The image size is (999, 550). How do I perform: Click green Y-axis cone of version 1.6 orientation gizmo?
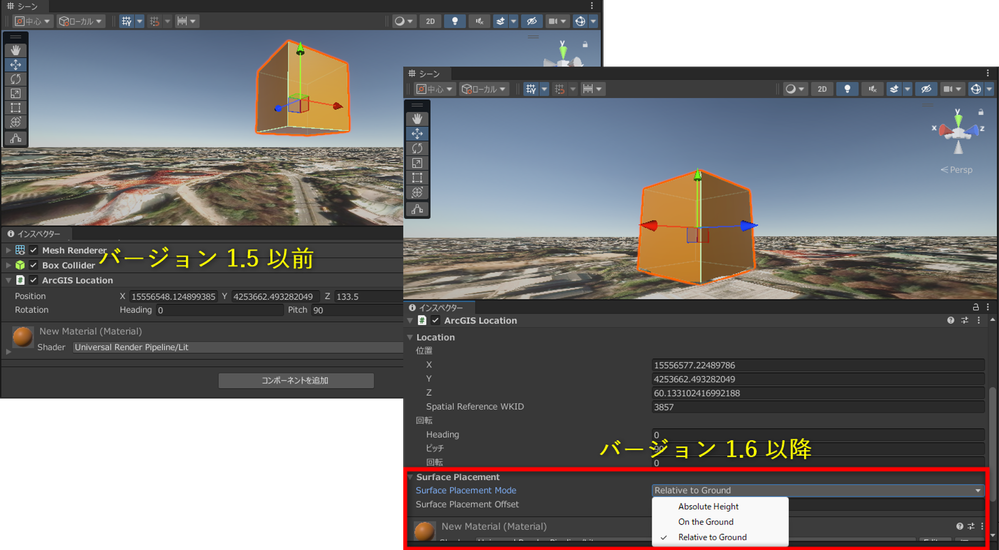coord(958,120)
